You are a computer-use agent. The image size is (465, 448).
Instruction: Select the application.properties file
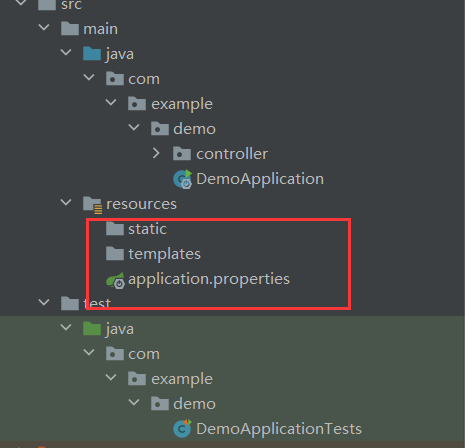tap(209, 279)
